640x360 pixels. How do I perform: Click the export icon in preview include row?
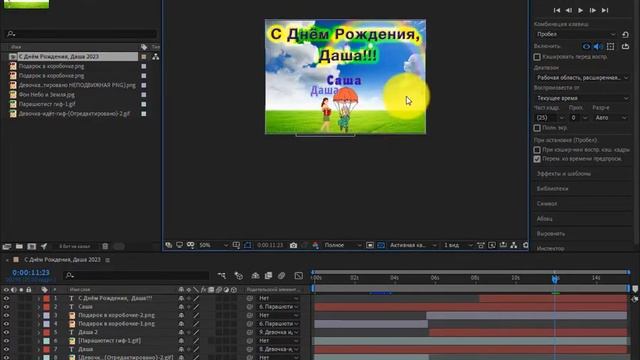625,47
